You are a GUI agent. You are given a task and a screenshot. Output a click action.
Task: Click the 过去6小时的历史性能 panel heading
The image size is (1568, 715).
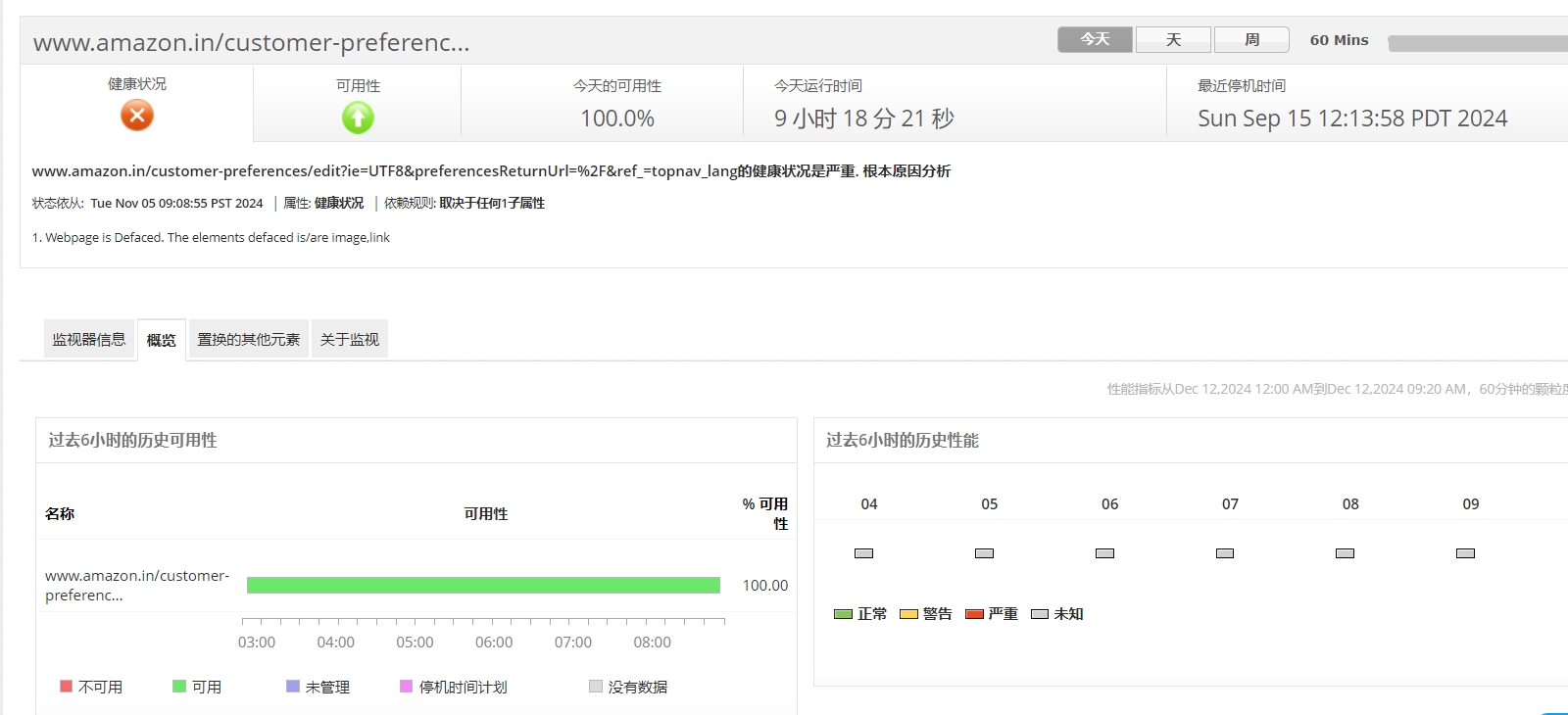click(x=903, y=441)
